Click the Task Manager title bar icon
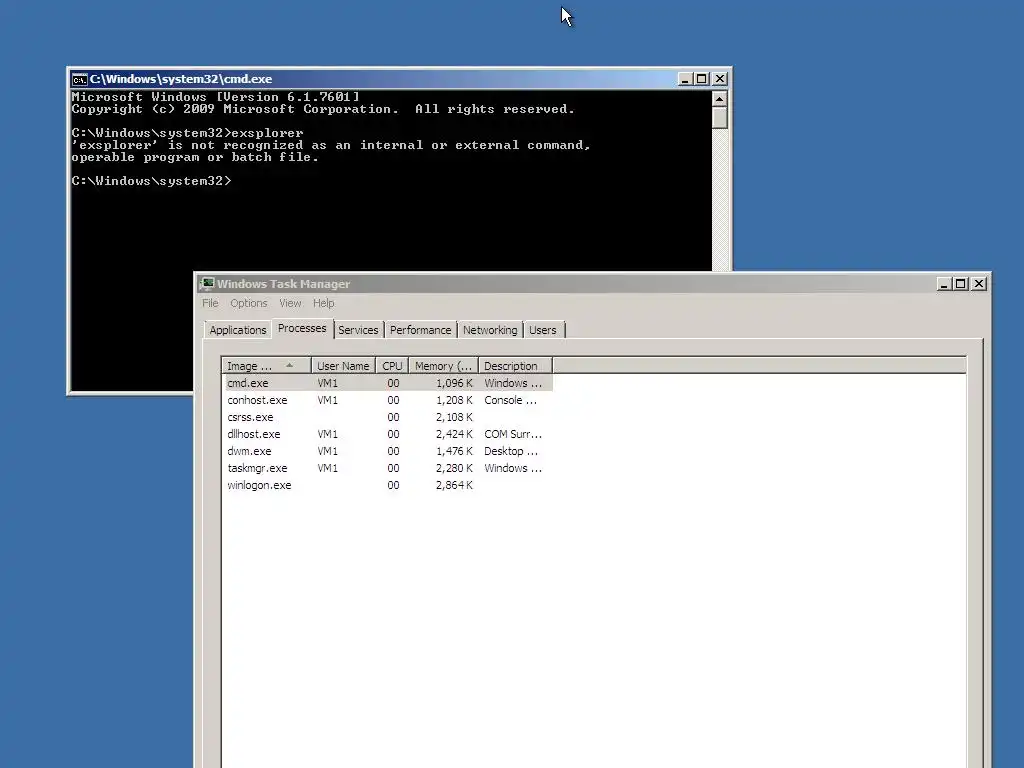 point(208,283)
